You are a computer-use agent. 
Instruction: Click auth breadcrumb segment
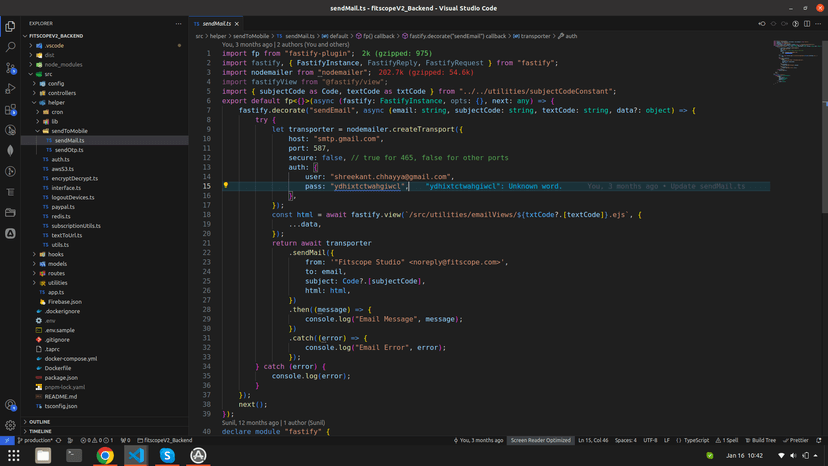(x=568, y=36)
